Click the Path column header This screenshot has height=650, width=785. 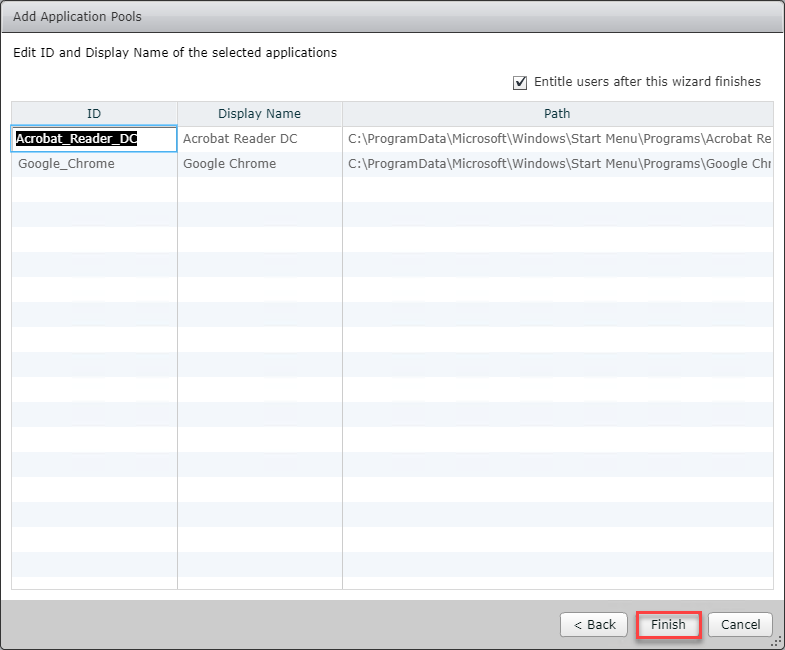[557, 114]
